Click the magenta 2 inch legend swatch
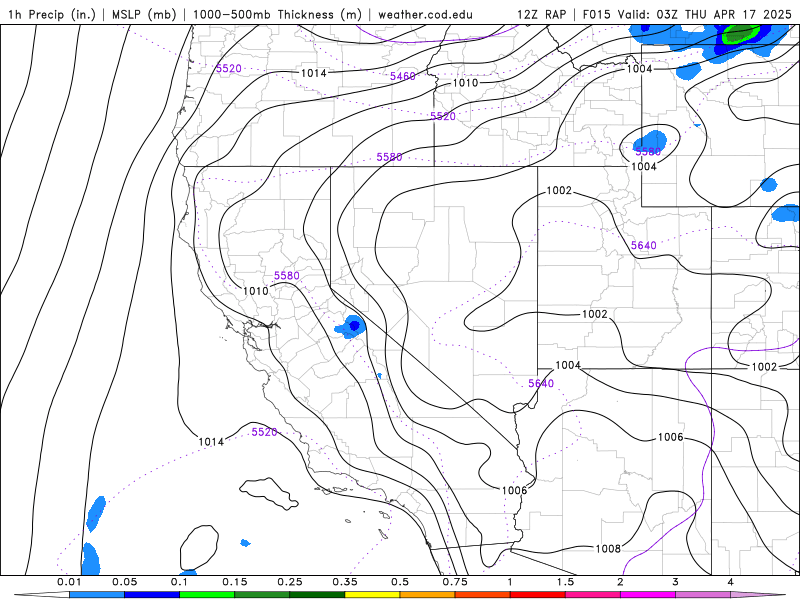800x600 pixels. coord(648,595)
